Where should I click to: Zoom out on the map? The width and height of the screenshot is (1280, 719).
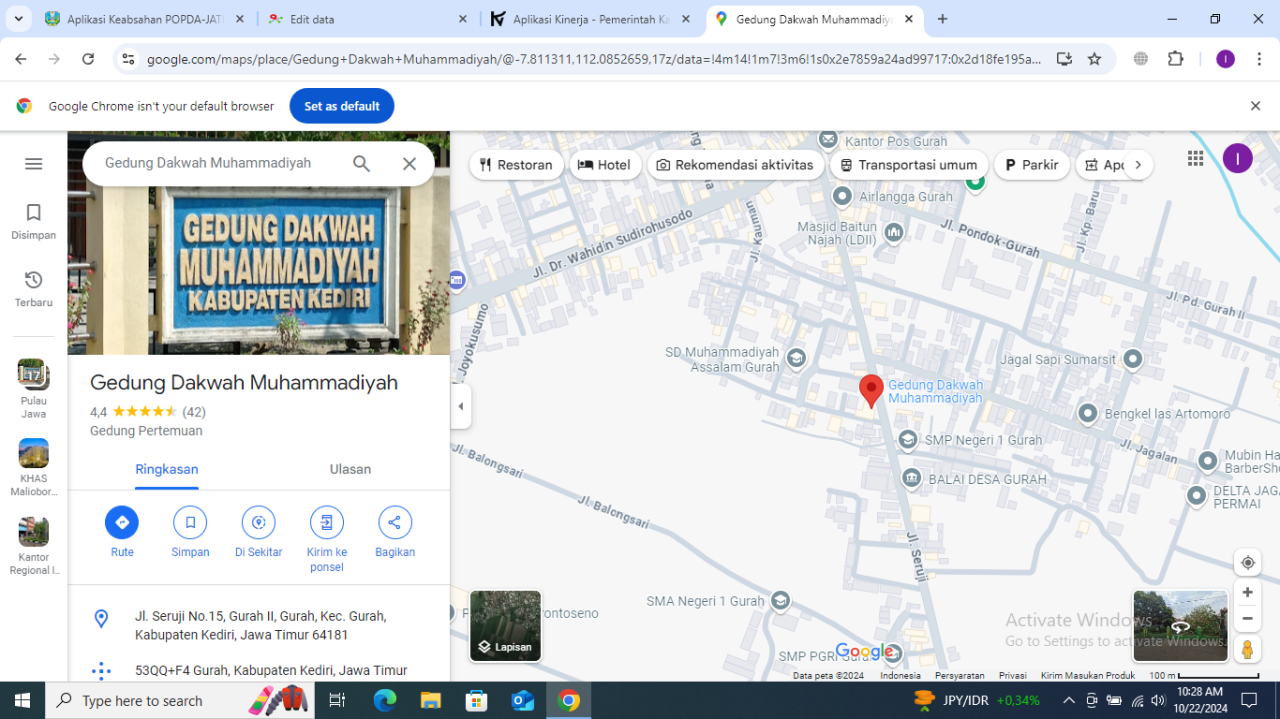tap(1247, 618)
